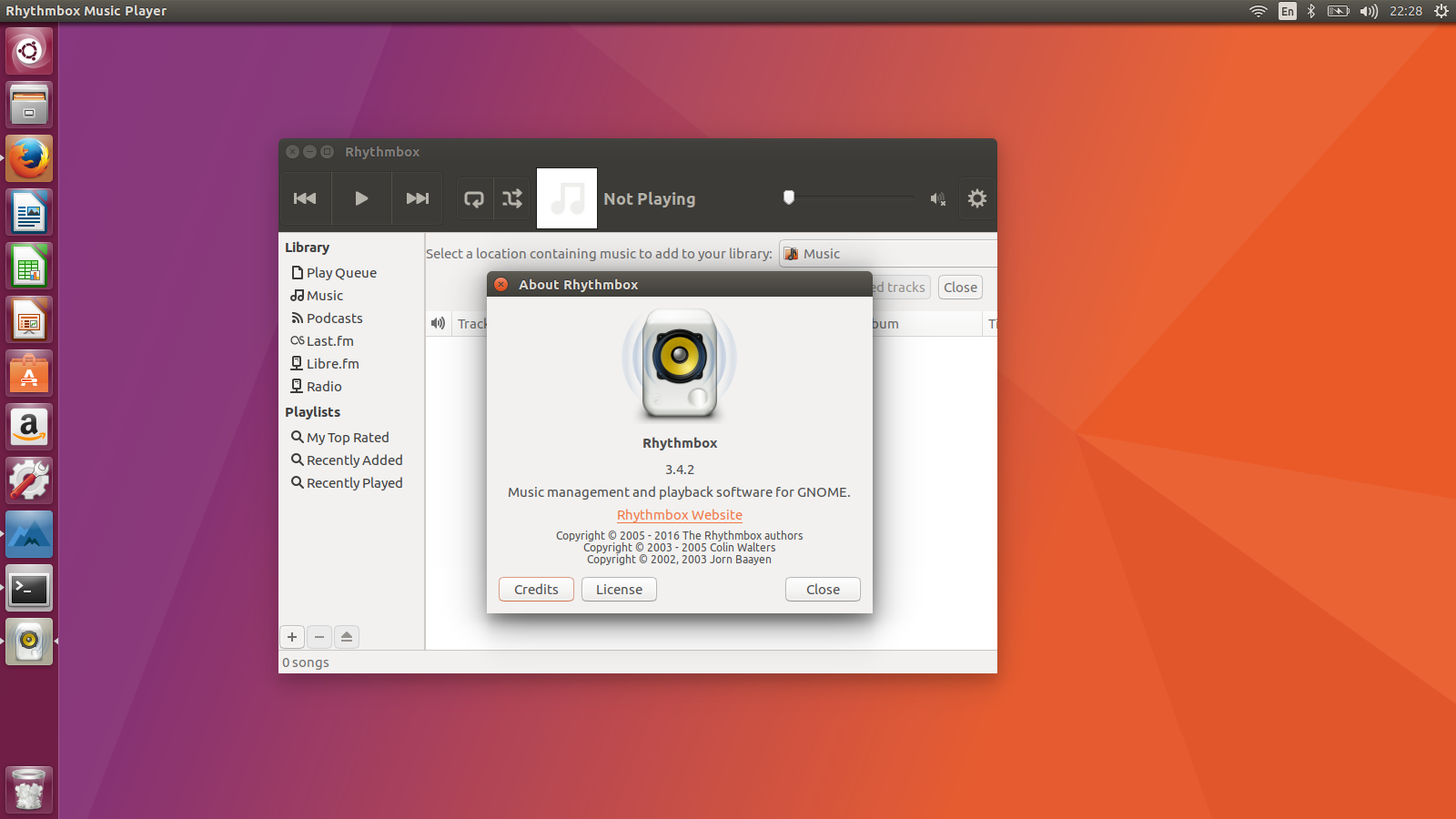This screenshot has width=1456, height=819.
Task: Click version number 3.4.2
Action: click(680, 470)
